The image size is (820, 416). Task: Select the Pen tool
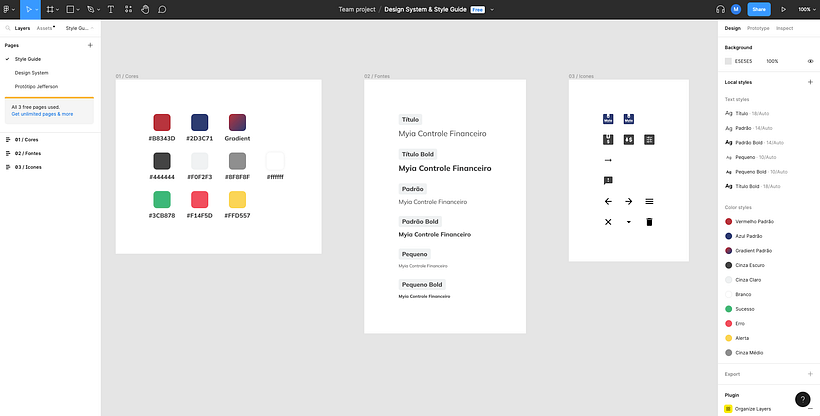[x=90, y=9]
